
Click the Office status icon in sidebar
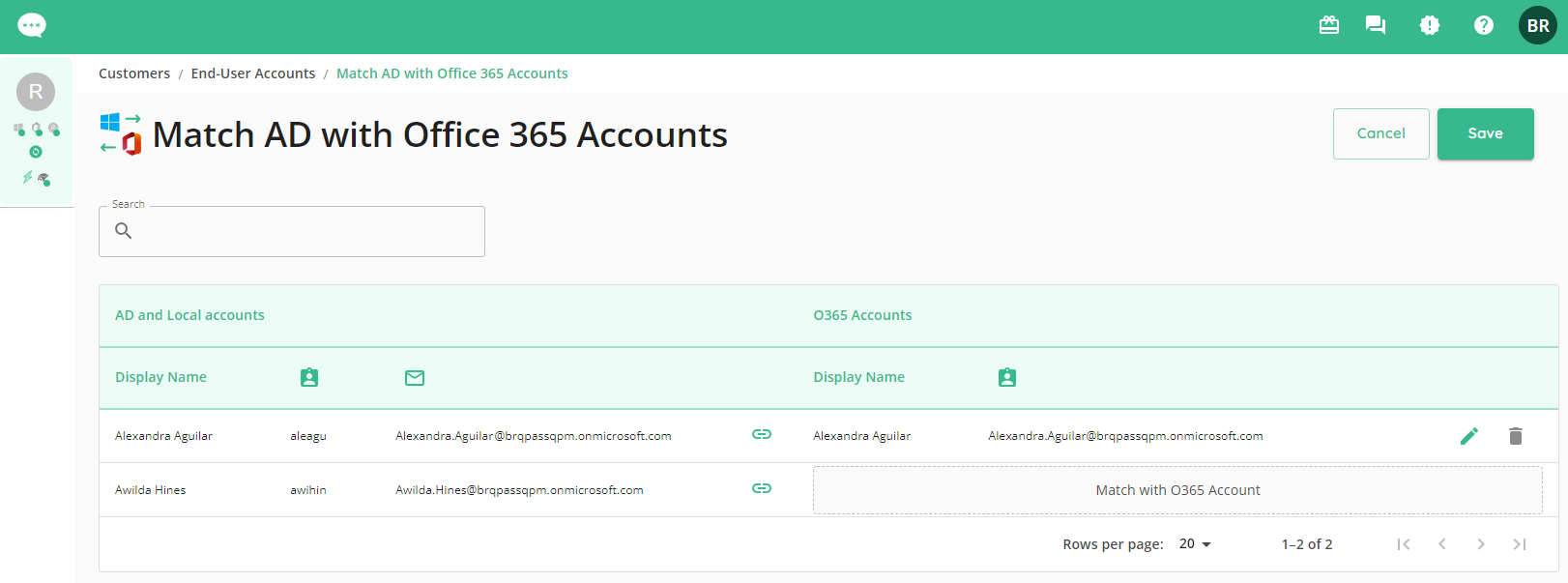tap(37, 129)
